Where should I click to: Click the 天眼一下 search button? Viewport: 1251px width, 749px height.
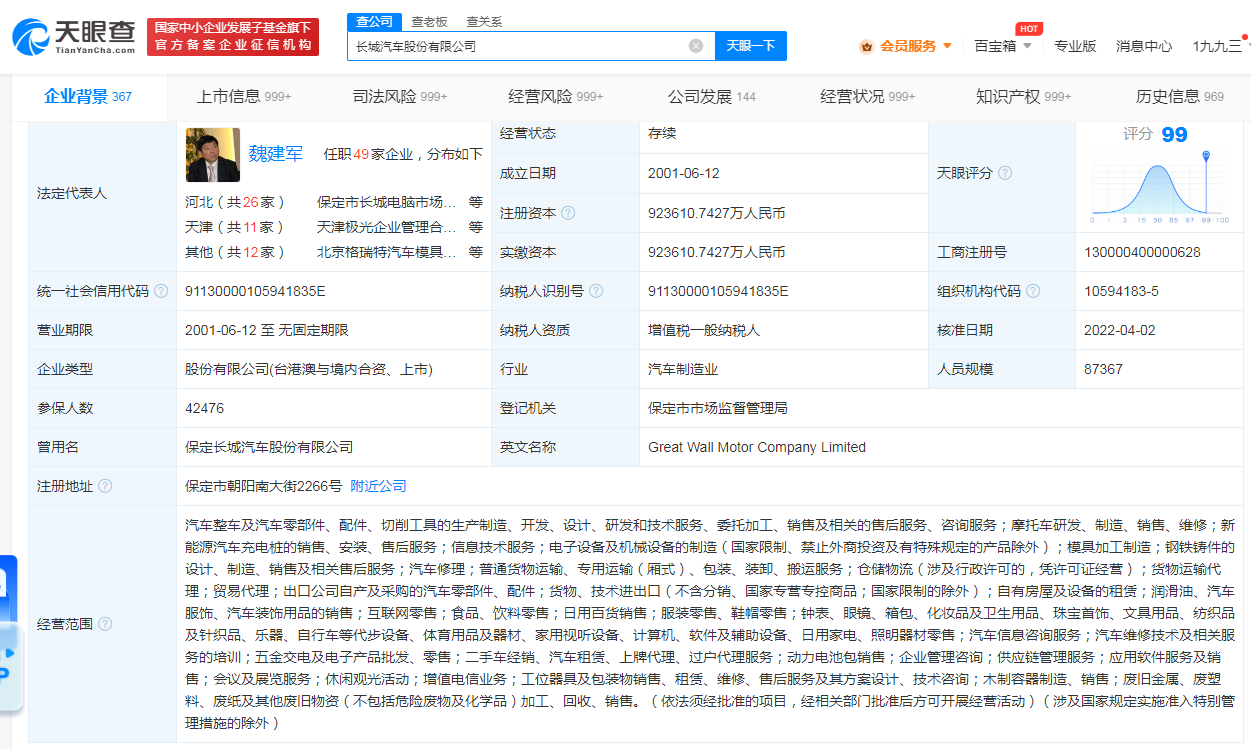(x=751, y=46)
